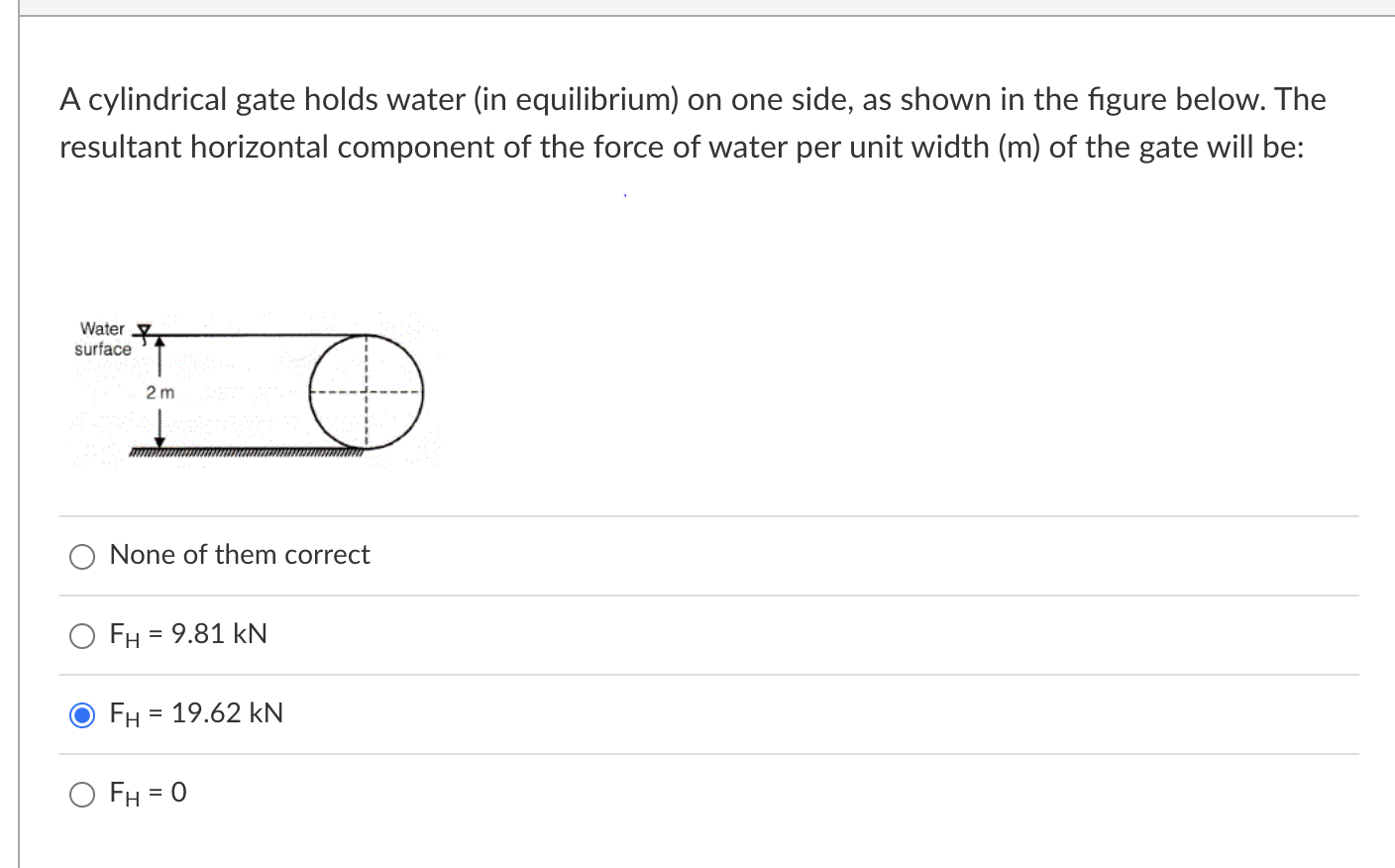Image resolution: width=1395 pixels, height=868 pixels.
Task: Select the FH = 0 answer choice
Action: coord(82,794)
